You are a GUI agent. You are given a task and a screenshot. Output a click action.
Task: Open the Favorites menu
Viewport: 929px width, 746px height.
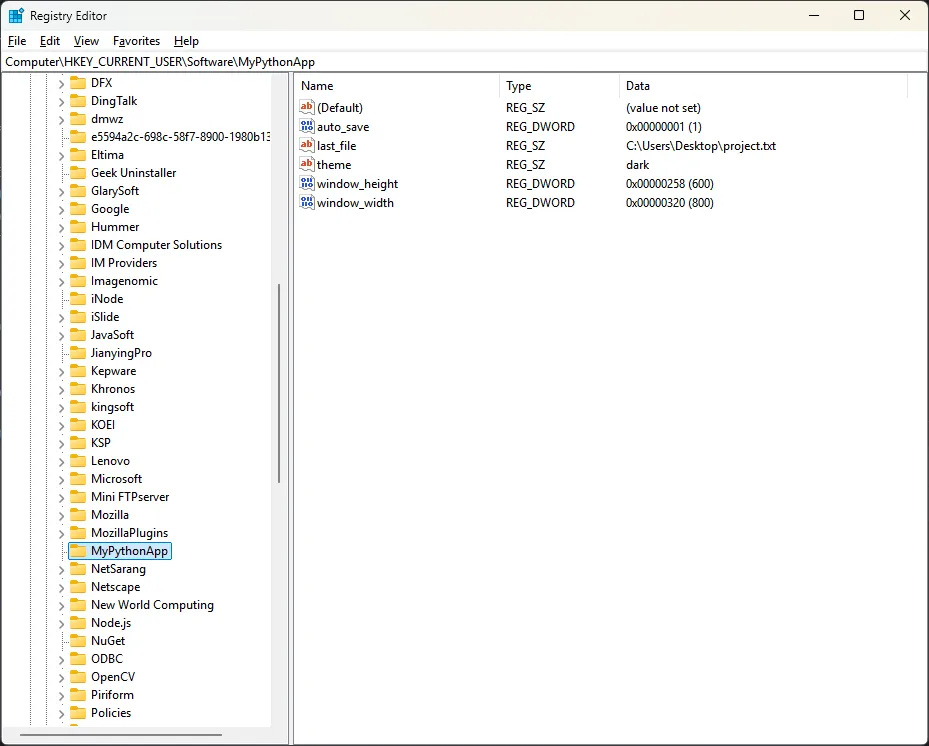[x=136, y=41]
